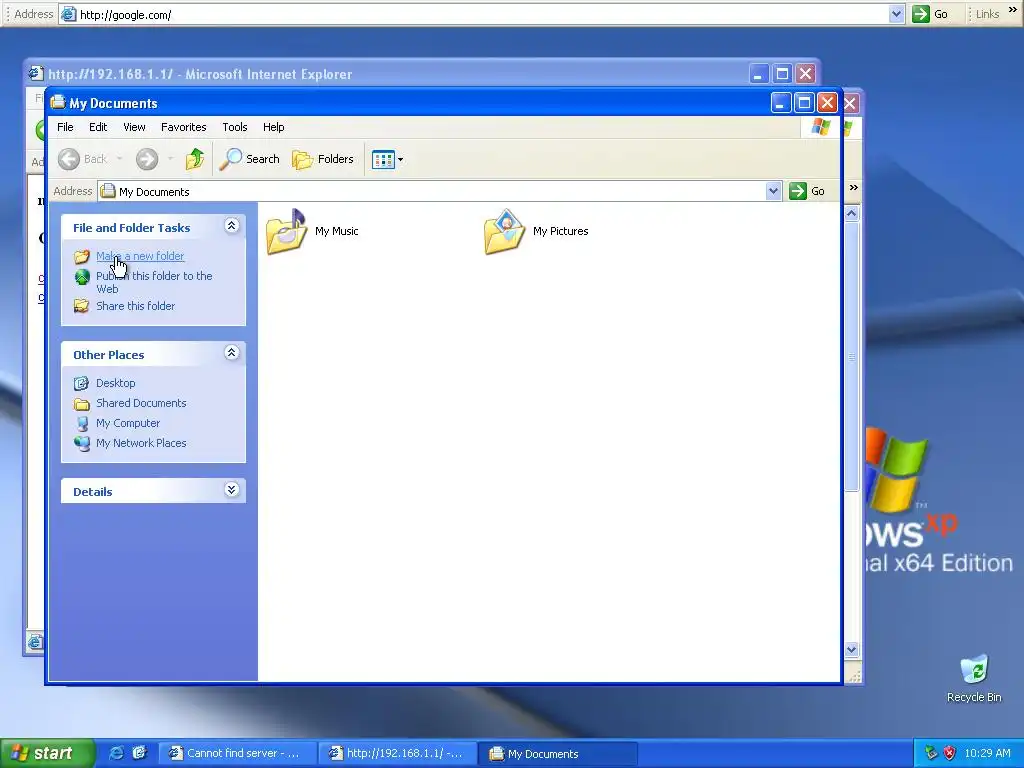Open the My Pictures folder icon
Viewport: 1024px width, 768px height.
[x=504, y=231]
